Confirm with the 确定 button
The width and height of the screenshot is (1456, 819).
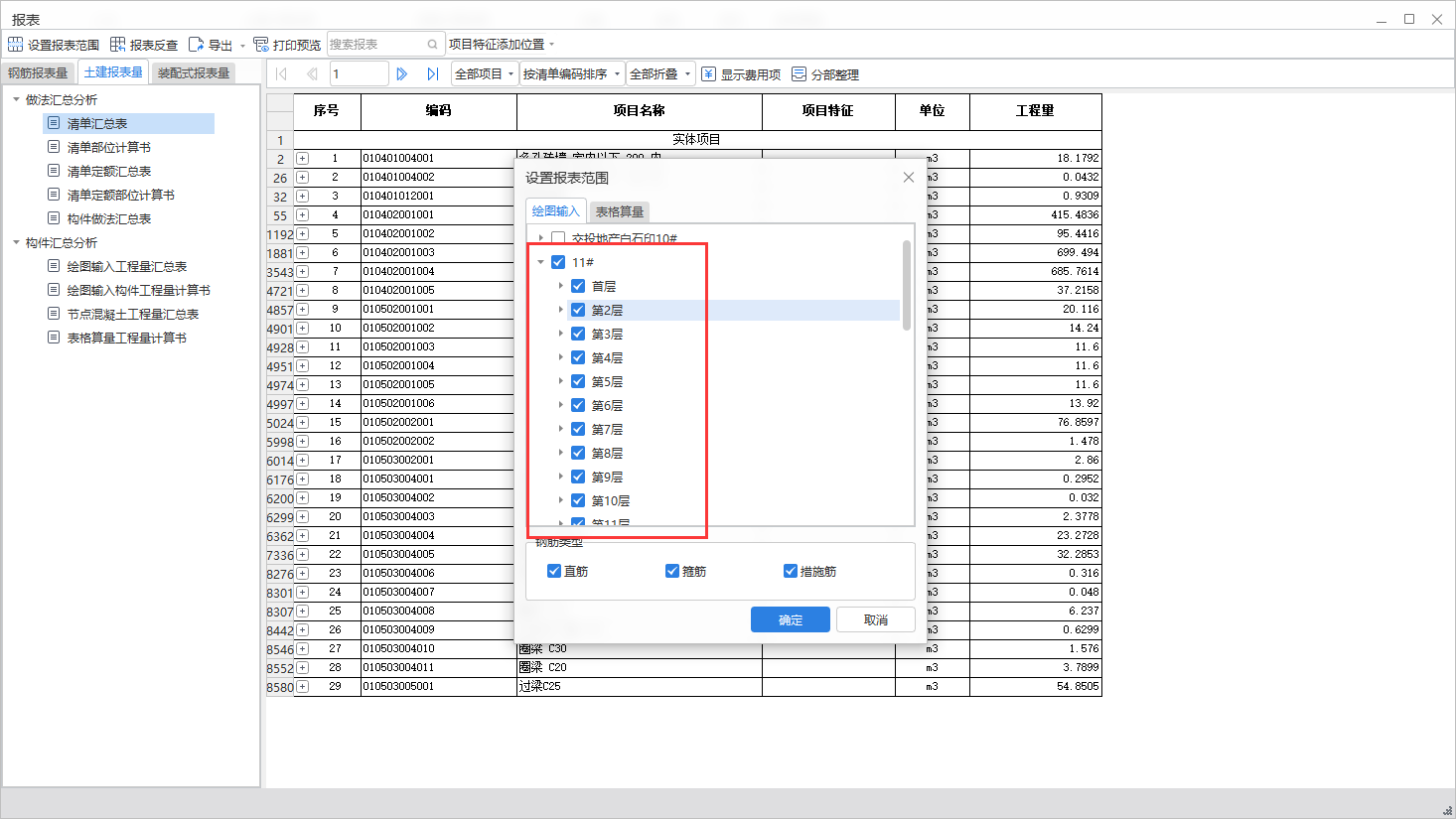[x=790, y=619]
